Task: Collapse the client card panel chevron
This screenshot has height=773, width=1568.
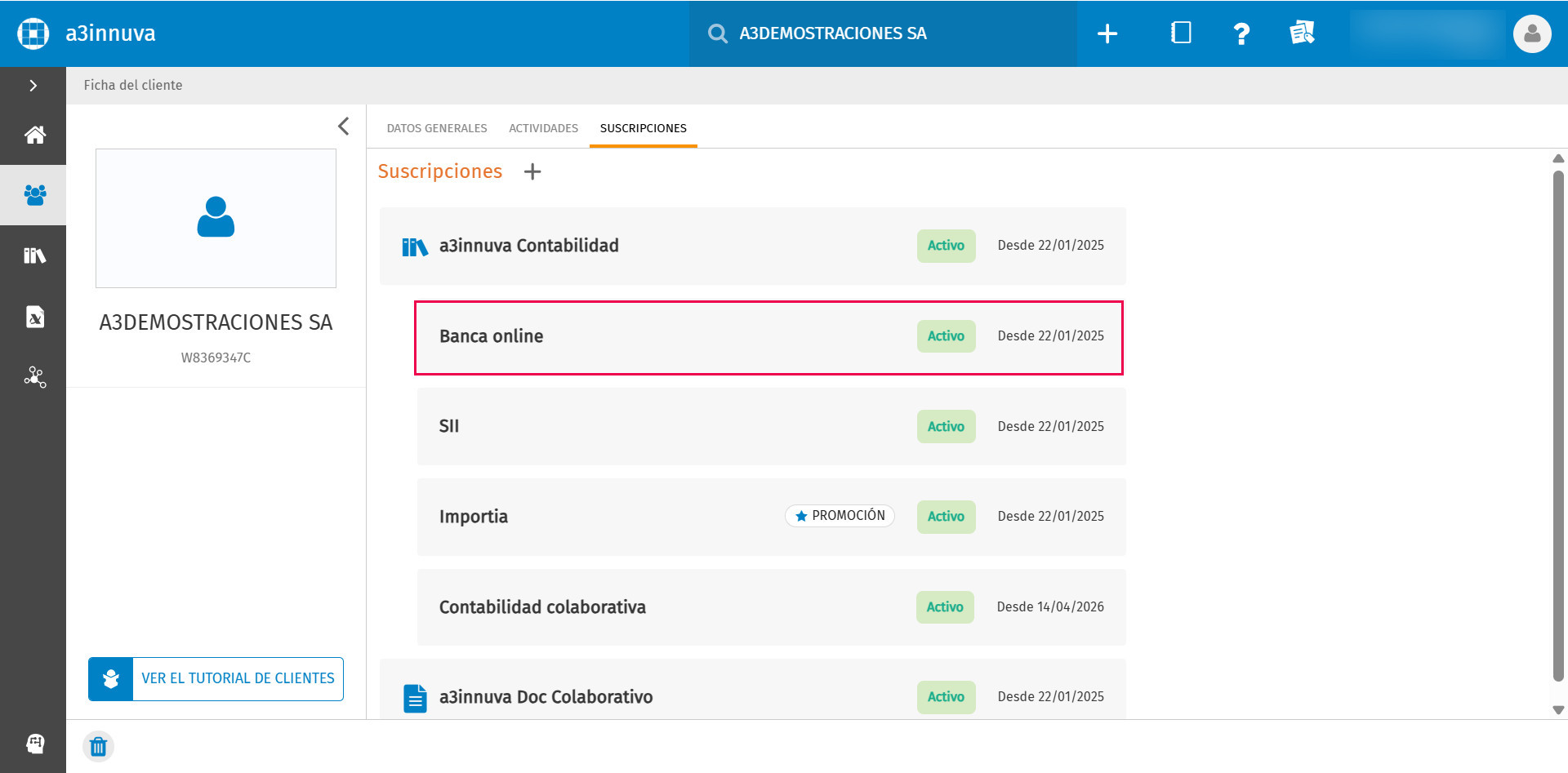Action: coord(344,126)
